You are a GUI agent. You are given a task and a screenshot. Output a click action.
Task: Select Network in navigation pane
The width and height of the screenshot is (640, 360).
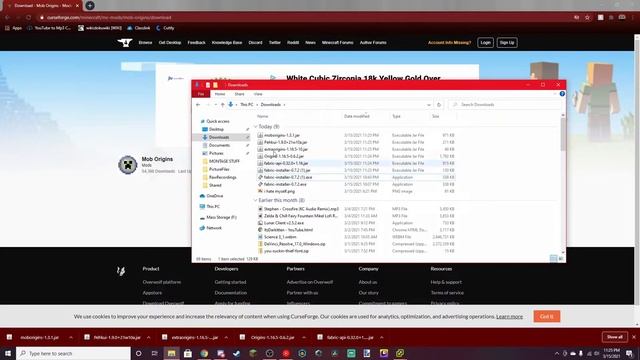(x=213, y=228)
